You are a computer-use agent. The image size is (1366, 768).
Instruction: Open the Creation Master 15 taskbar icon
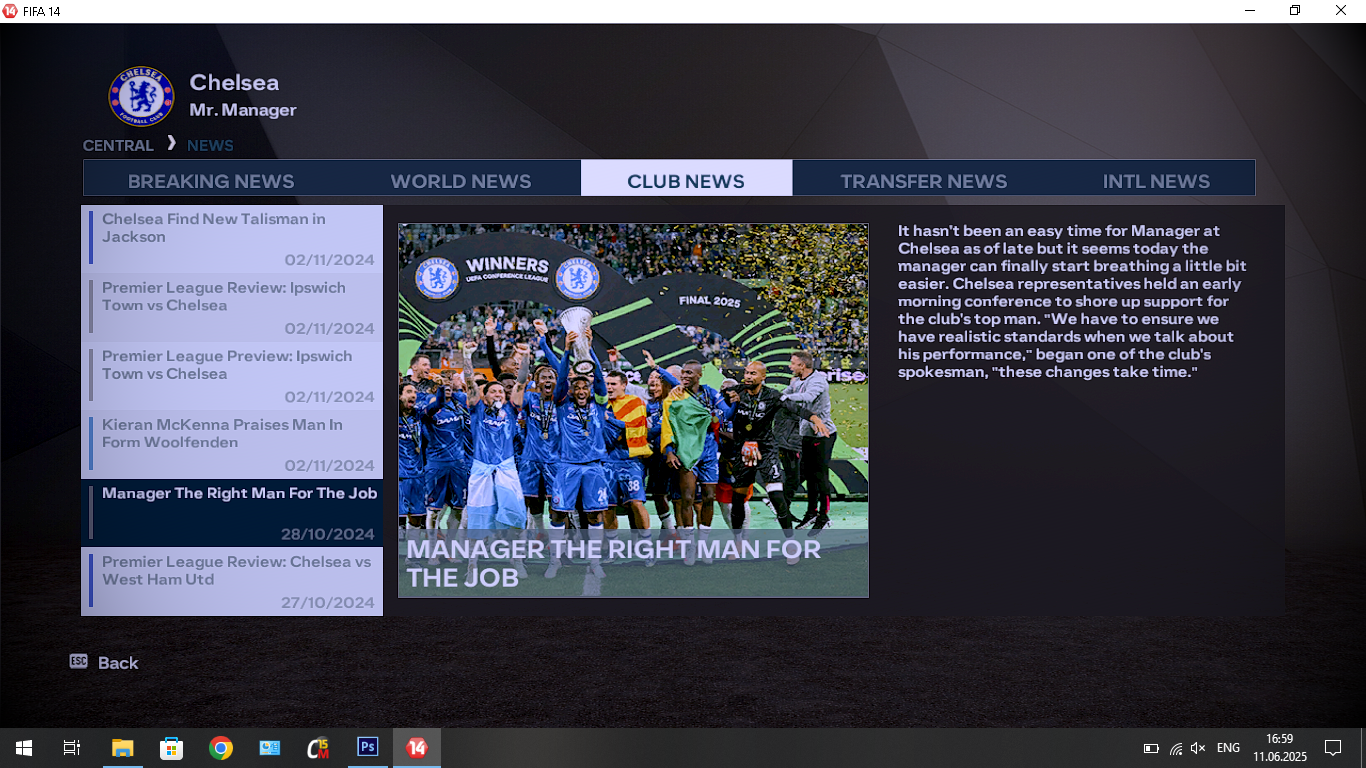pos(319,748)
